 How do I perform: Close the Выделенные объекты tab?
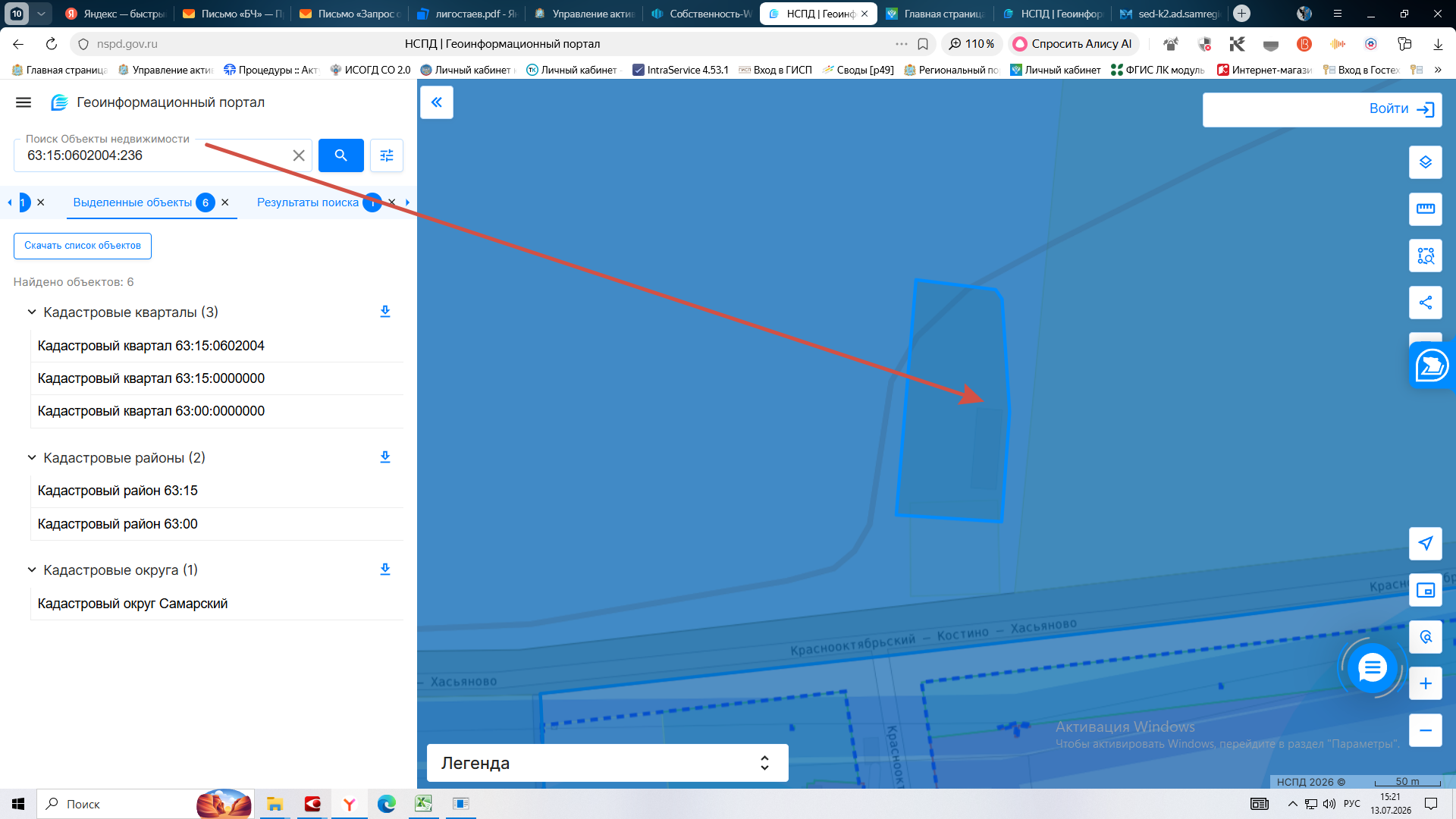pos(225,202)
